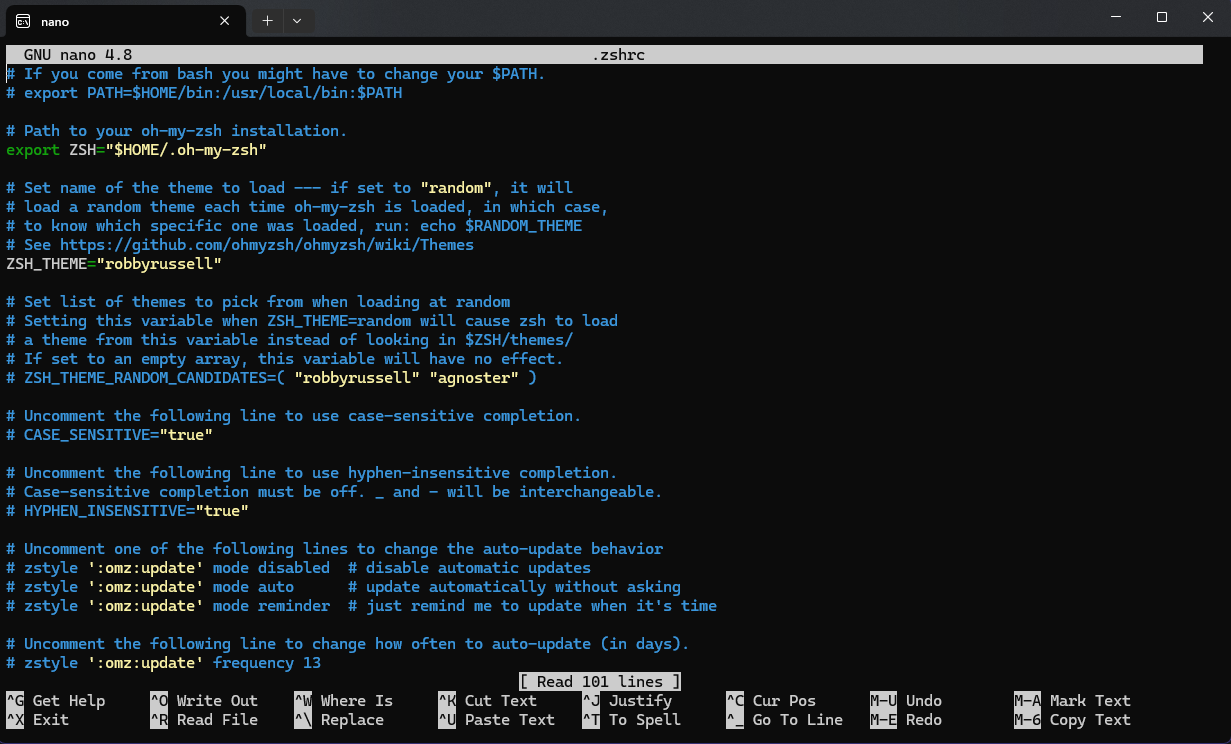Click 'If set to an empty array' comment
This screenshot has width=1231, height=744.
click(285, 359)
